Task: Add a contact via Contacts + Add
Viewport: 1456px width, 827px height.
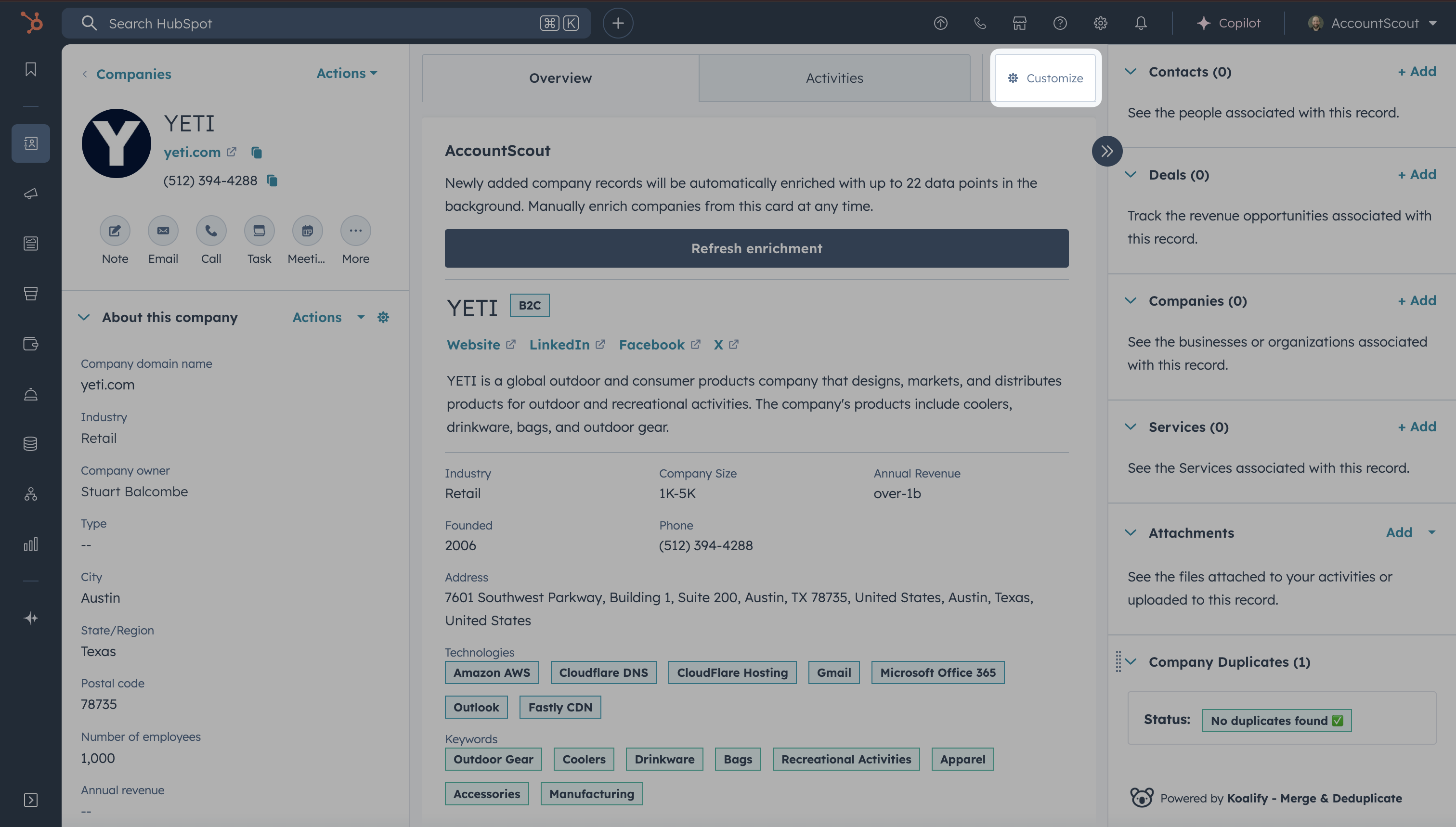Action: tap(1417, 72)
